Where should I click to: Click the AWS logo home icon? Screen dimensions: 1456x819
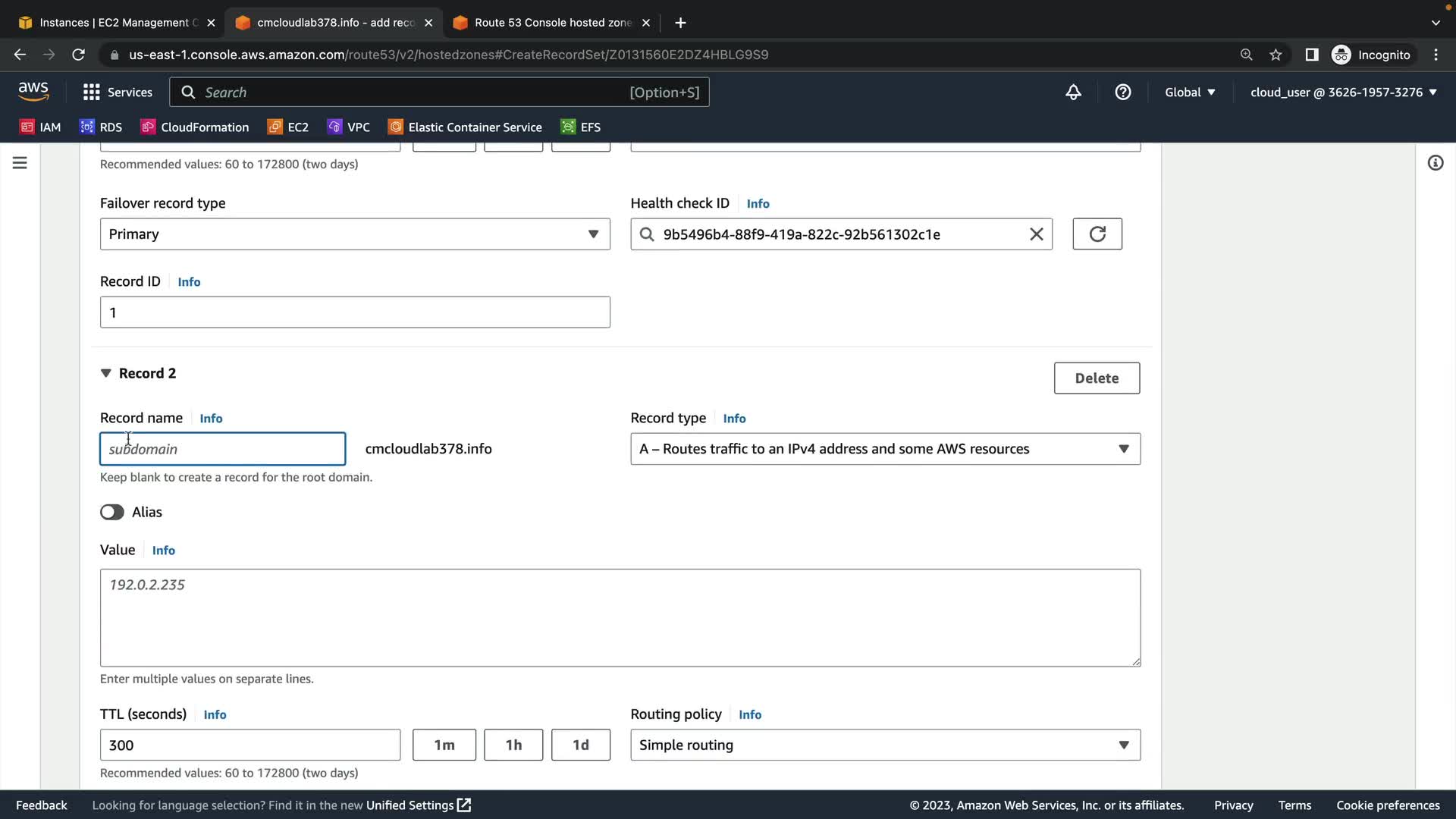pos(33,92)
